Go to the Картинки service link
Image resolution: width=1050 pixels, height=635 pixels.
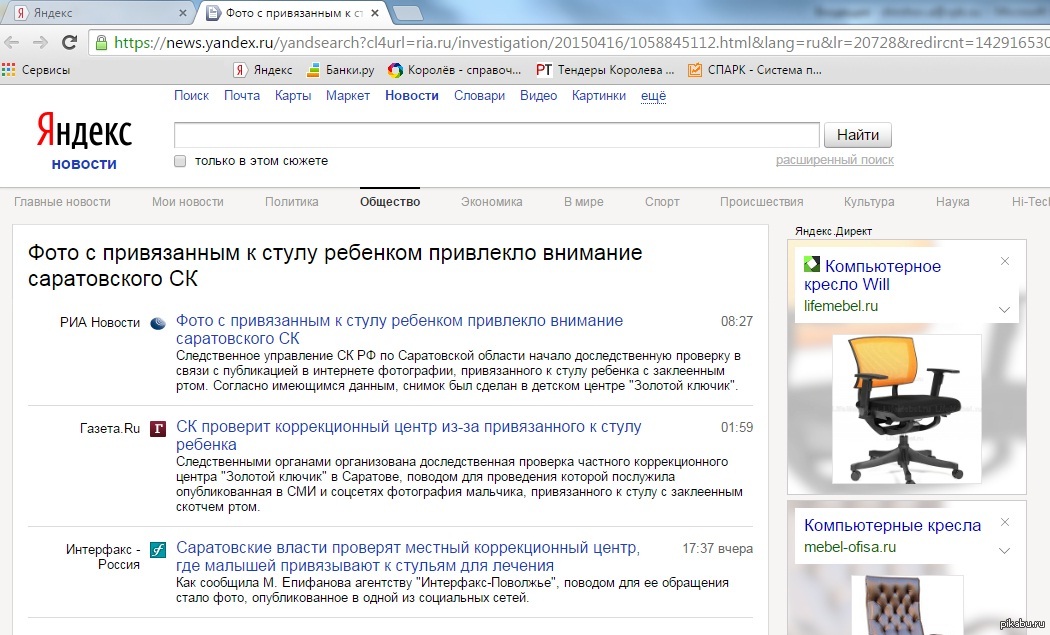pos(599,96)
